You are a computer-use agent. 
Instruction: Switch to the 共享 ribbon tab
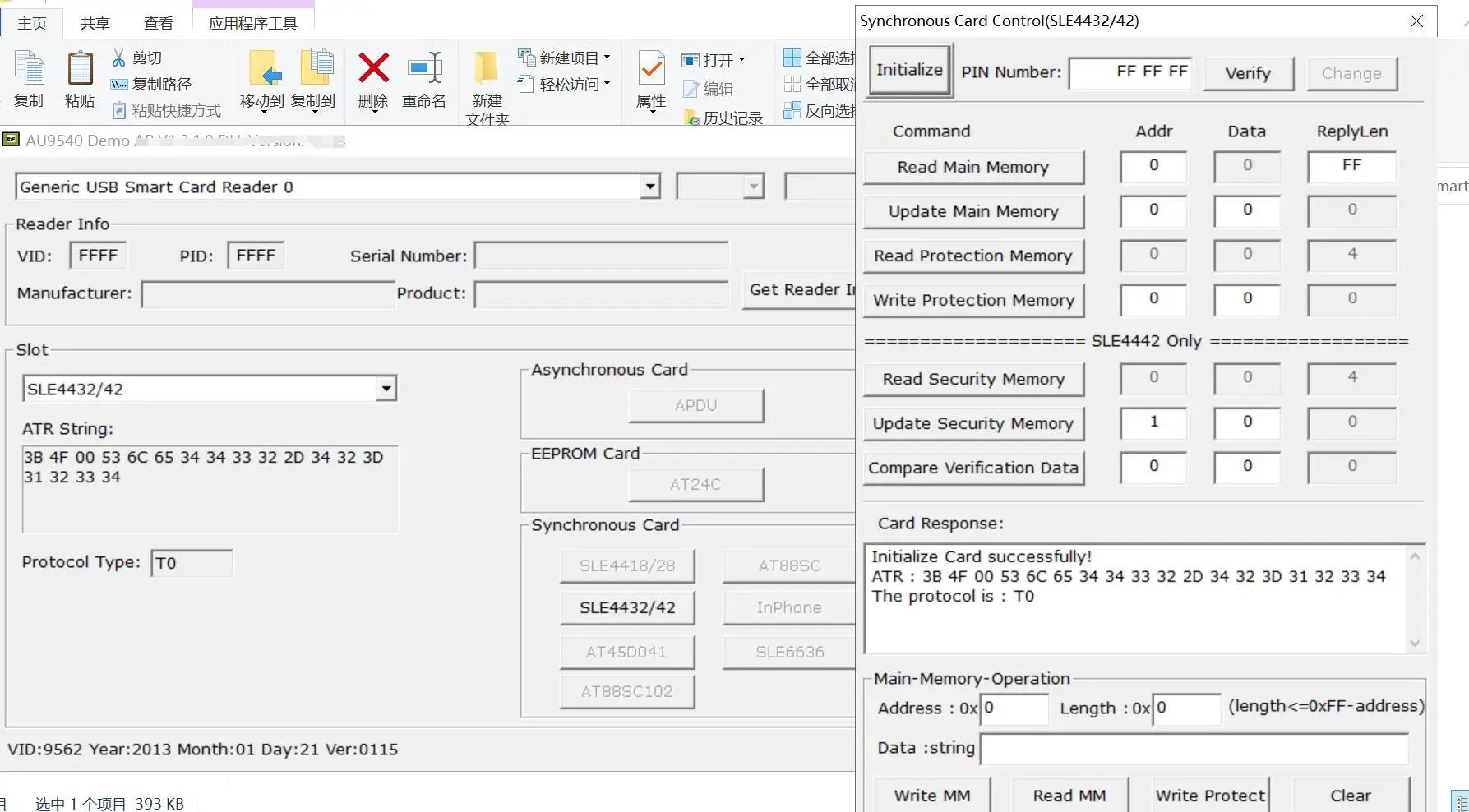[95, 23]
